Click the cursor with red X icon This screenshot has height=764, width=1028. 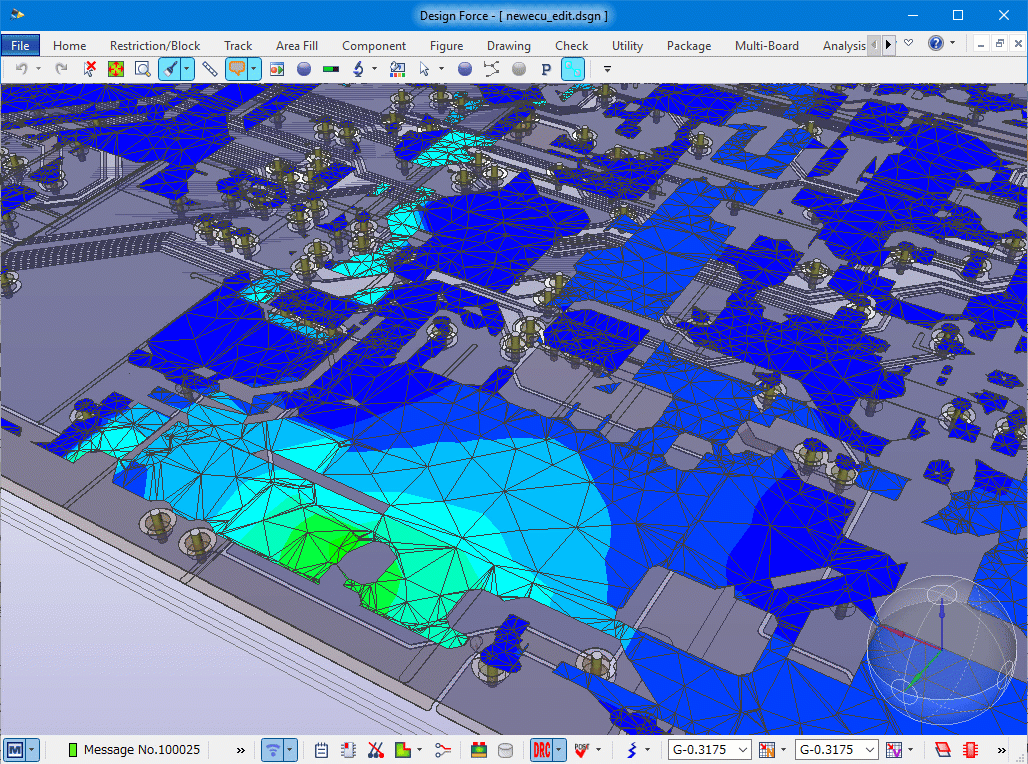point(90,69)
